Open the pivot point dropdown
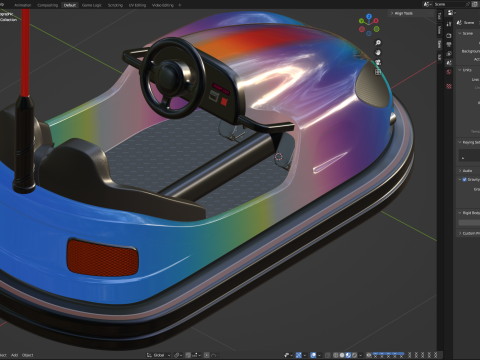480x360 pixels. 178,355
